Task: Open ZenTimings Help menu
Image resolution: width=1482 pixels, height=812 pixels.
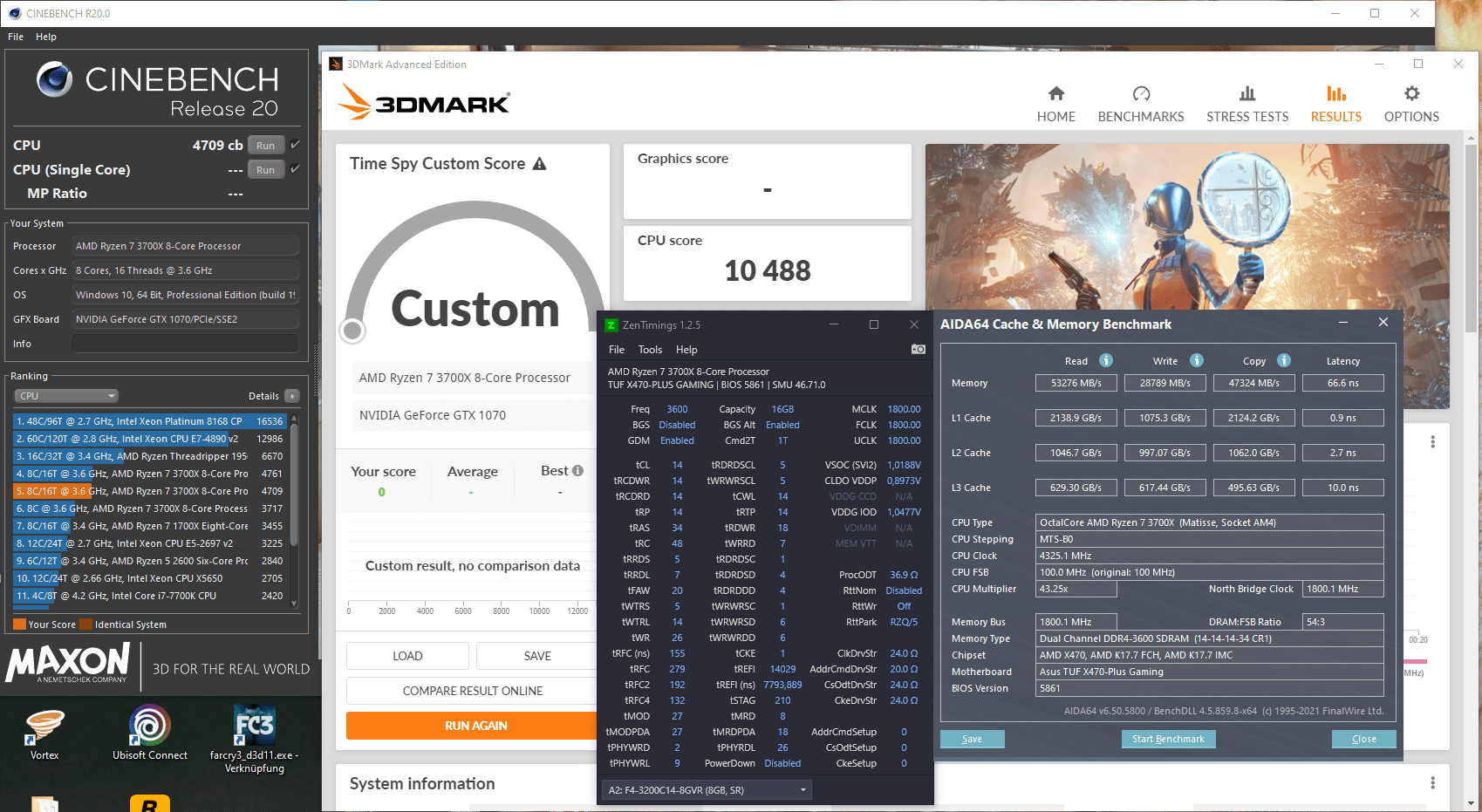Action: click(x=686, y=350)
